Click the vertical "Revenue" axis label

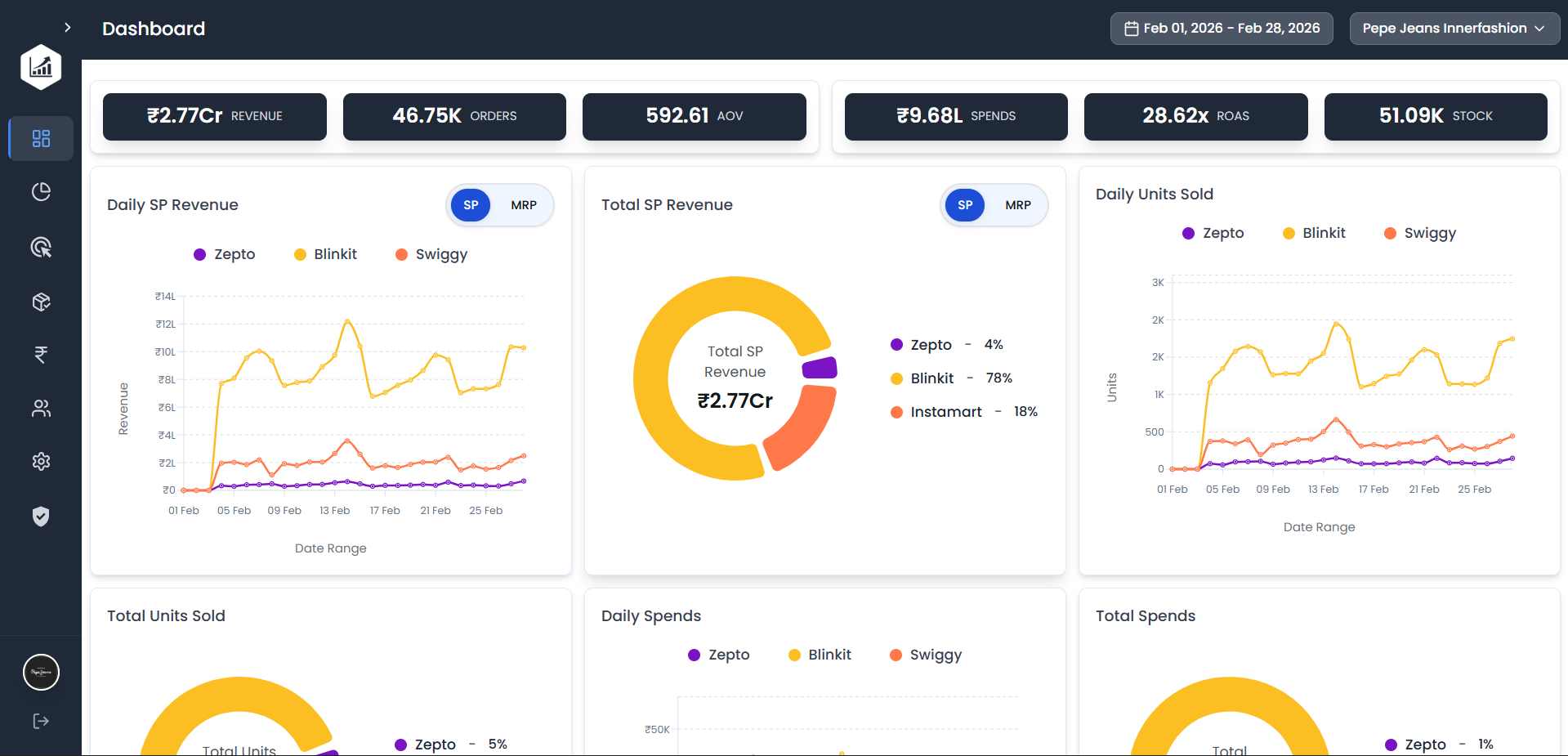coord(123,409)
